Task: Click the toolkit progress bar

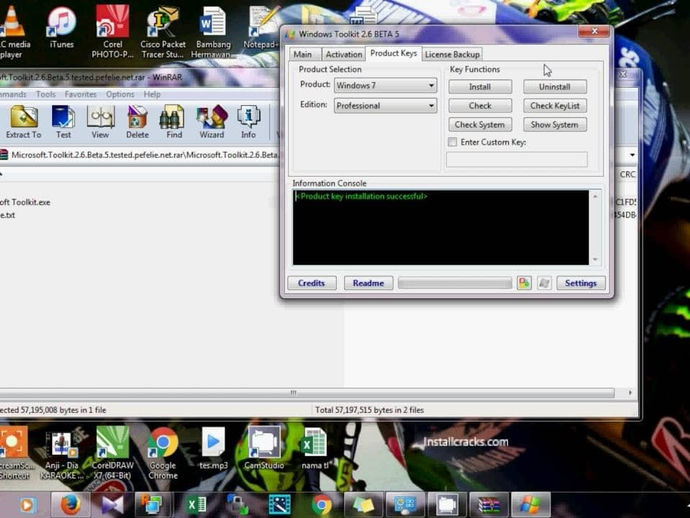Action: 455,283
